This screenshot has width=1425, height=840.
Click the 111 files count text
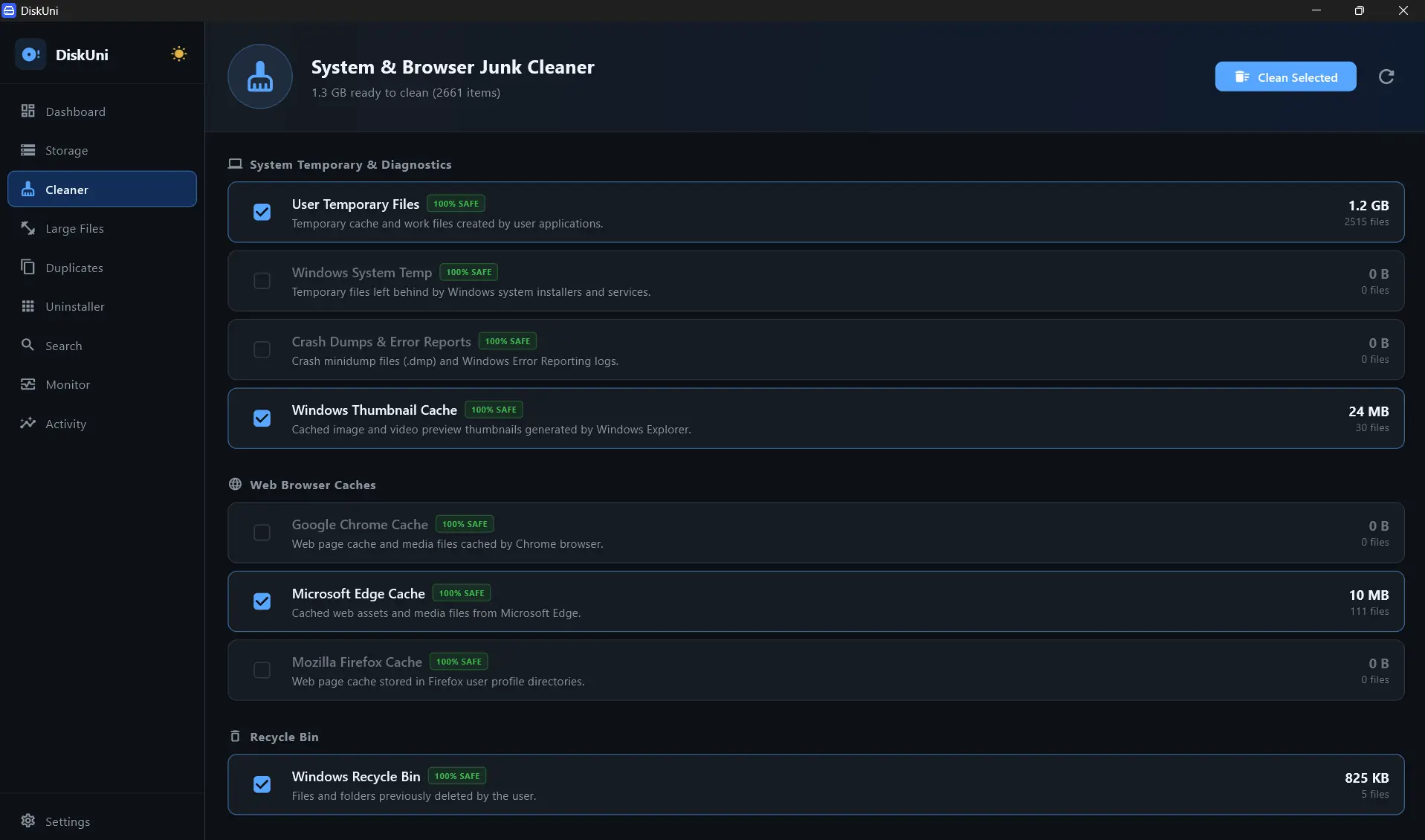click(x=1369, y=611)
